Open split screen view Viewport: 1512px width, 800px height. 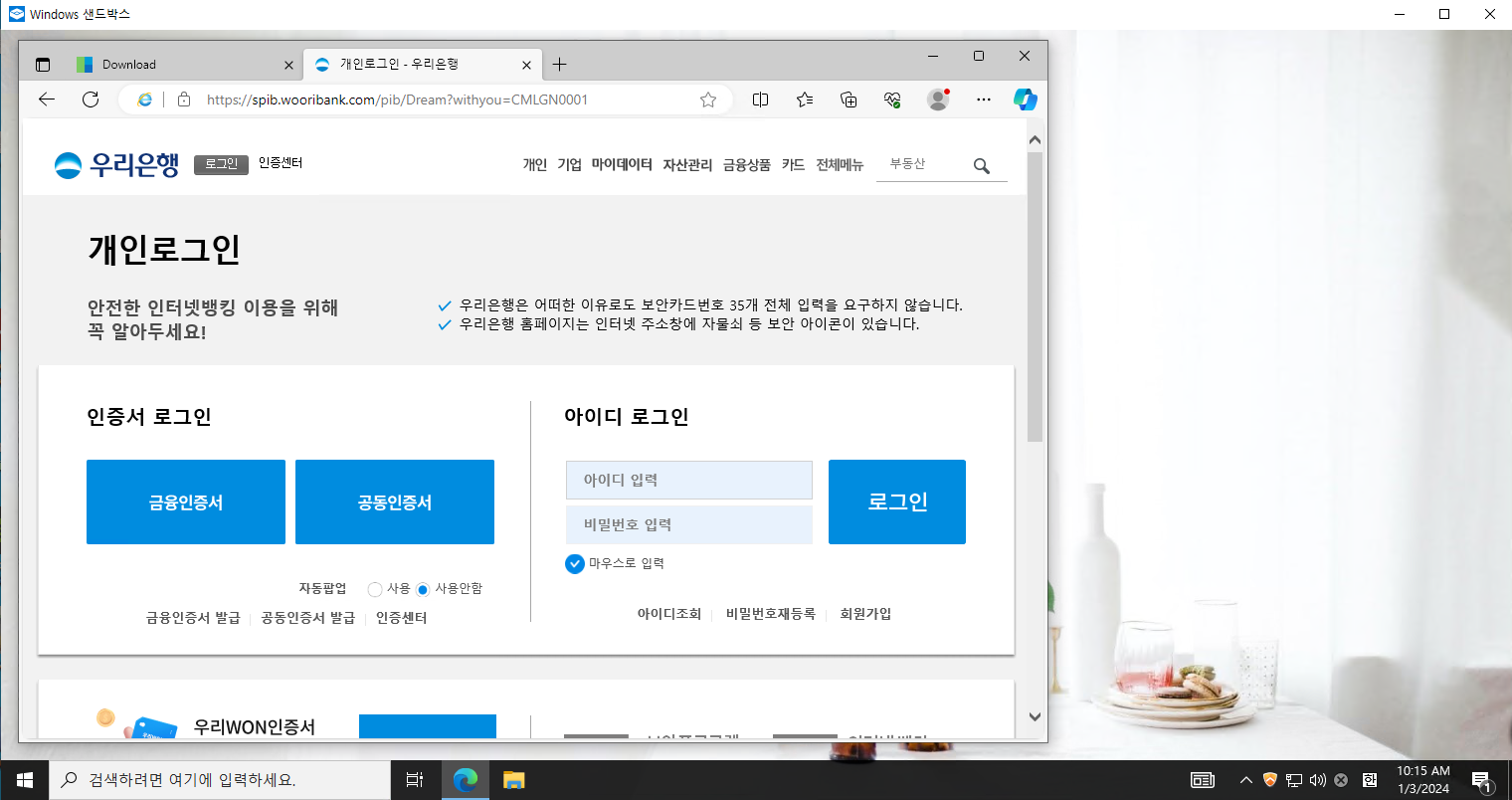click(x=761, y=100)
